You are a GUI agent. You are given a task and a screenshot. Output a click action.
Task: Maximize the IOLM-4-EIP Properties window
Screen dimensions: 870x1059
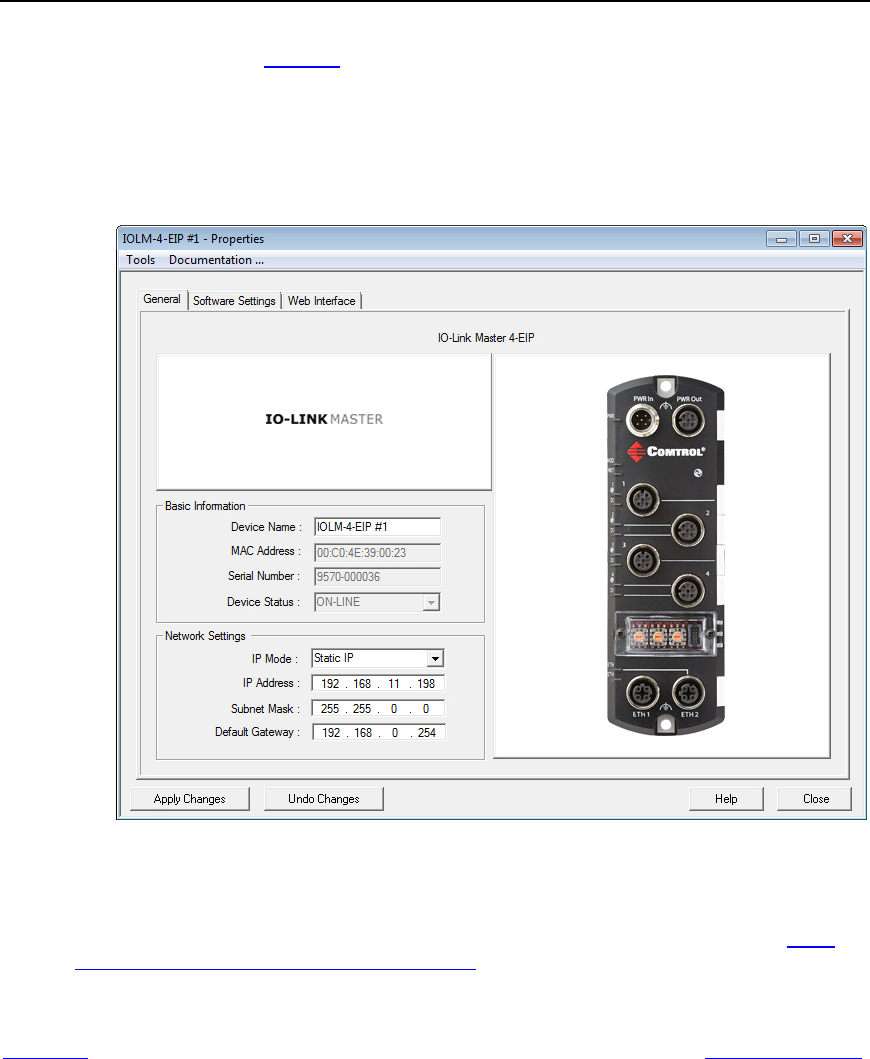[815, 239]
